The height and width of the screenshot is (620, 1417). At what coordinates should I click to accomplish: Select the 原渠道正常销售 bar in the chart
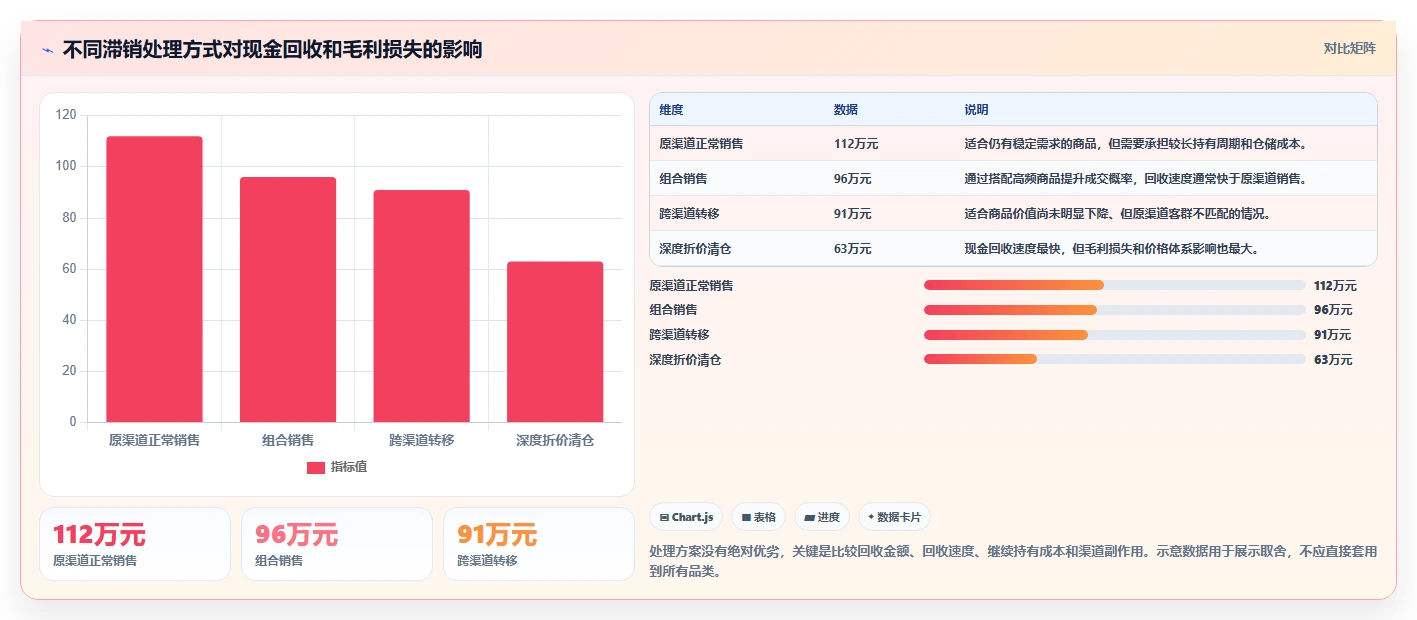tap(154, 279)
